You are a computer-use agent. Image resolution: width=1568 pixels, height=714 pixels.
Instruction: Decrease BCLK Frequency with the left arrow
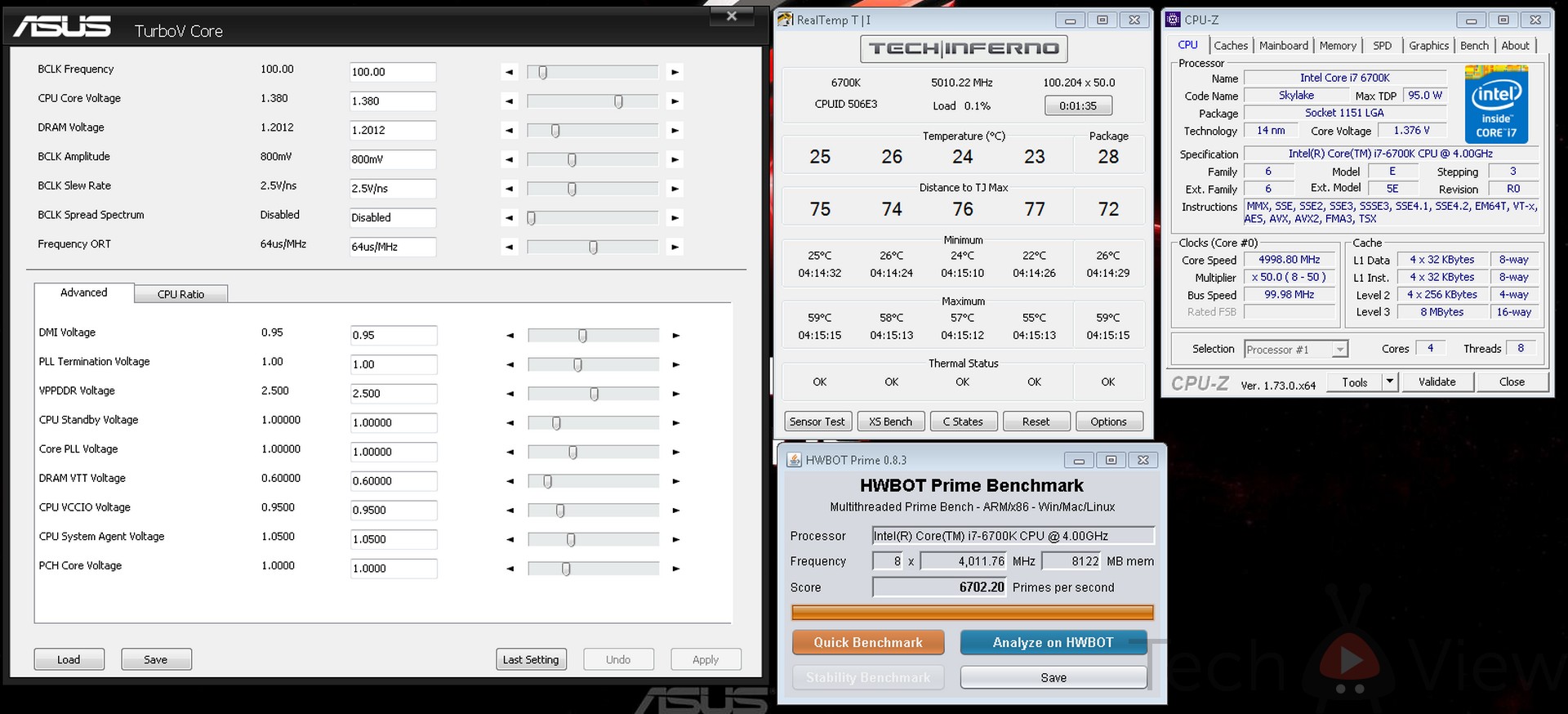click(510, 72)
